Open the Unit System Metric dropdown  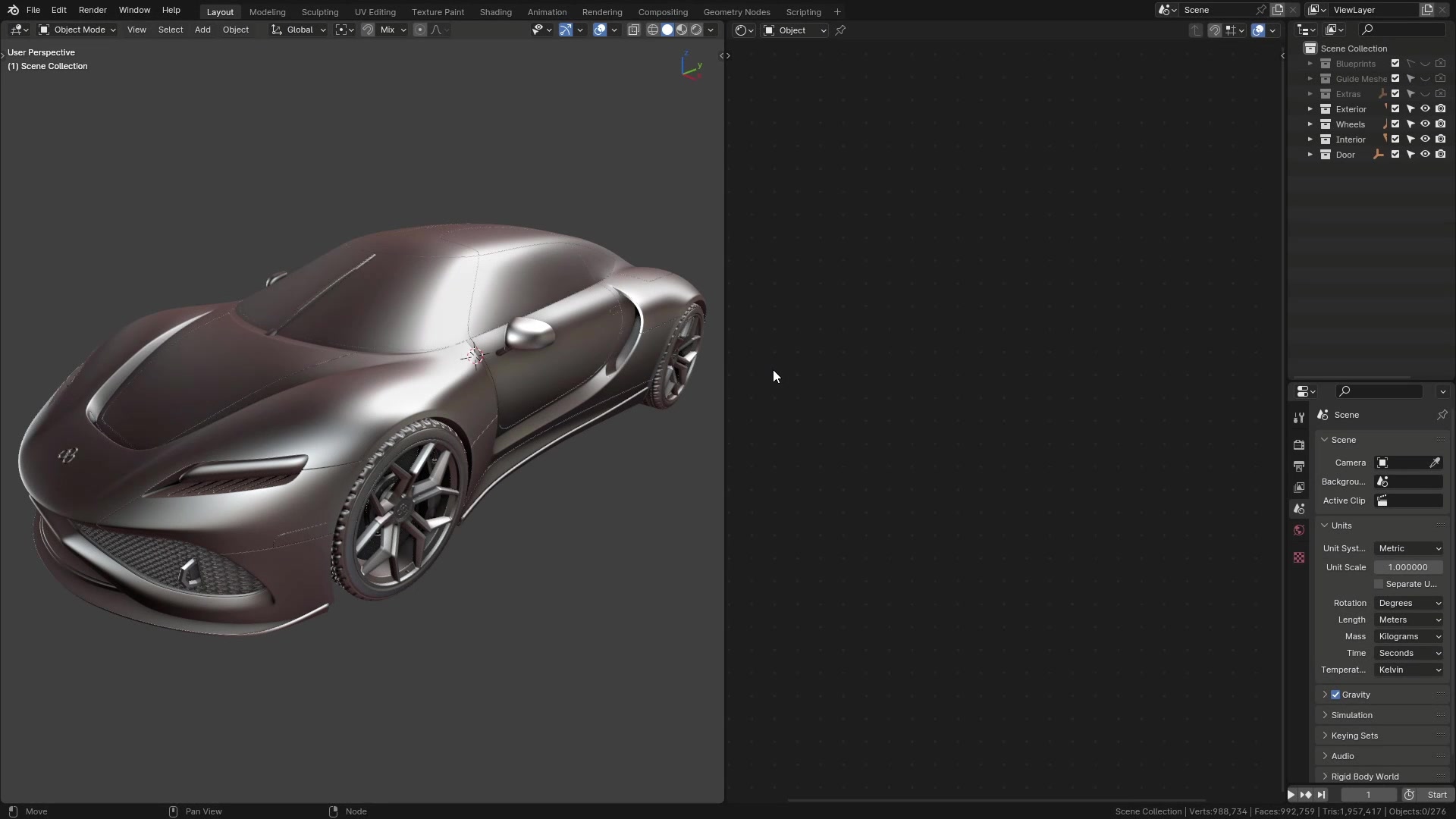[1409, 548]
